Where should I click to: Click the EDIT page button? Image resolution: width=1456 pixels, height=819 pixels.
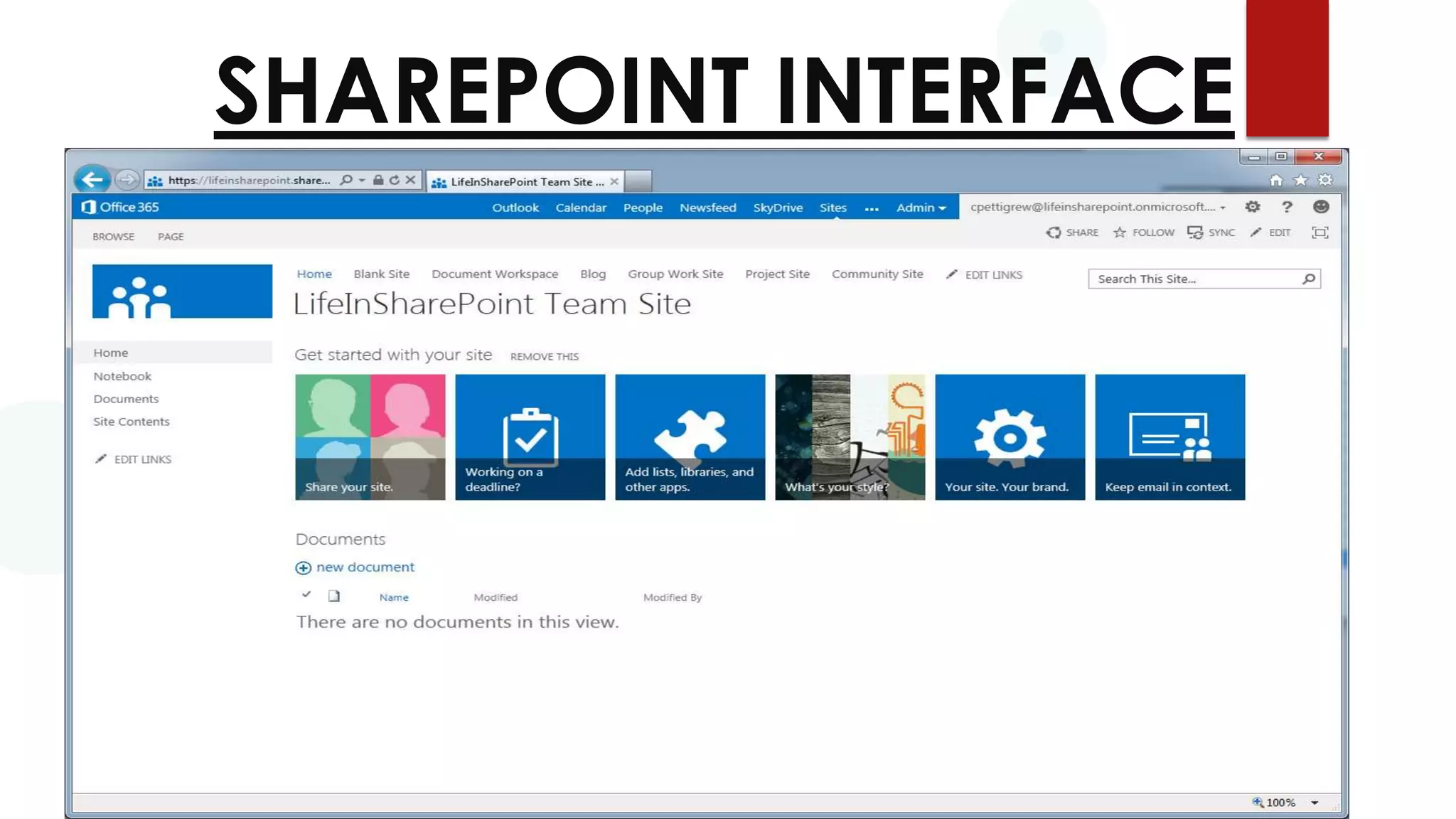pos(1270,232)
